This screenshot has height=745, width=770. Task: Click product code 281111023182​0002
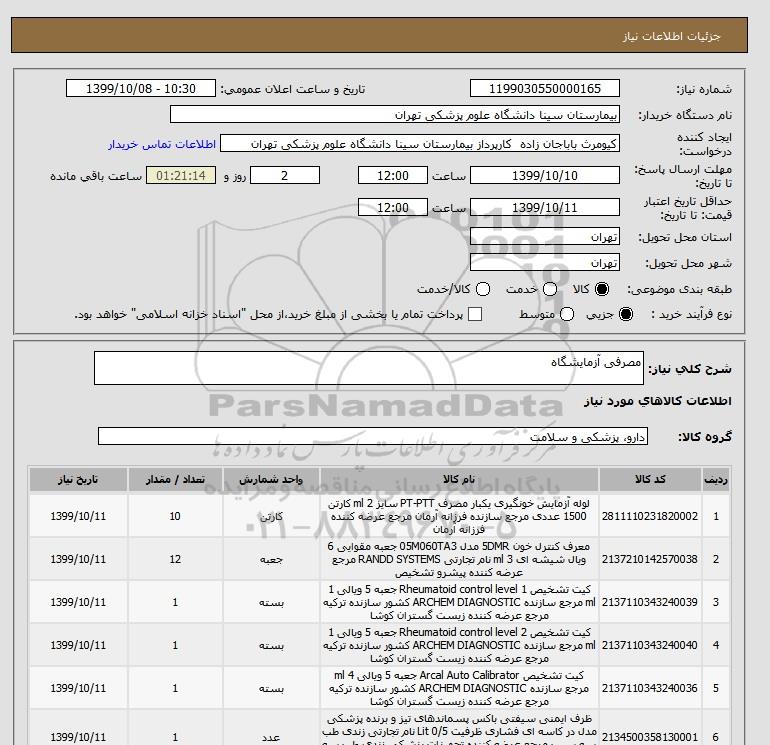(650, 516)
